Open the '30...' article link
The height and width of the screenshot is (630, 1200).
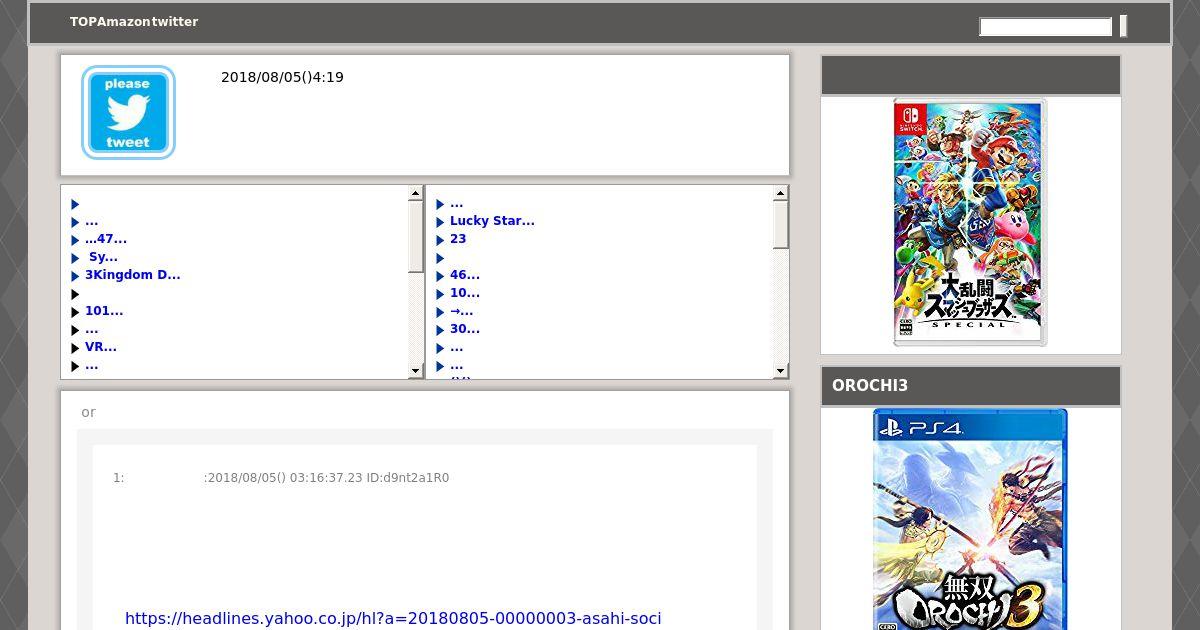coord(465,329)
